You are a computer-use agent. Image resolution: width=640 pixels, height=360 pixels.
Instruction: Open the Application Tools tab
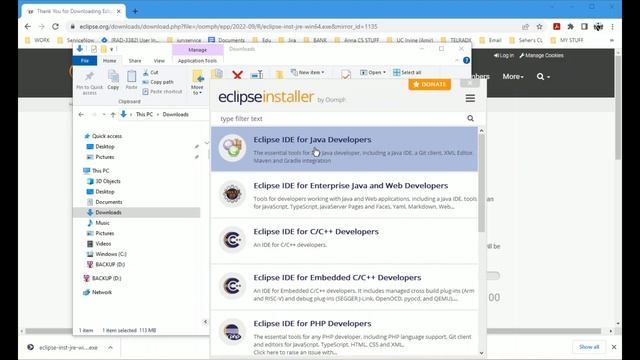(x=198, y=60)
